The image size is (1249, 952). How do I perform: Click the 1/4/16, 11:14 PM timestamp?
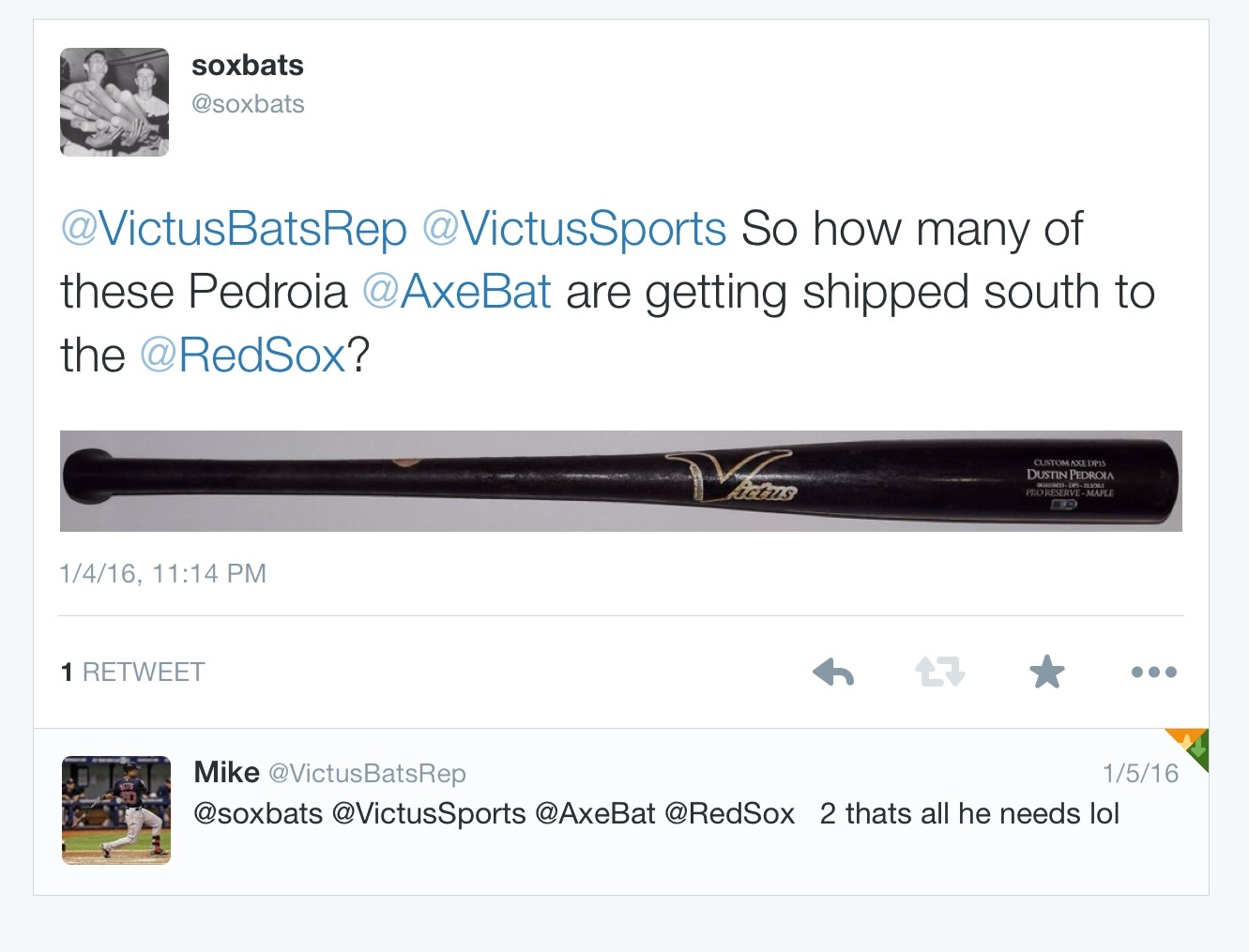point(163,573)
